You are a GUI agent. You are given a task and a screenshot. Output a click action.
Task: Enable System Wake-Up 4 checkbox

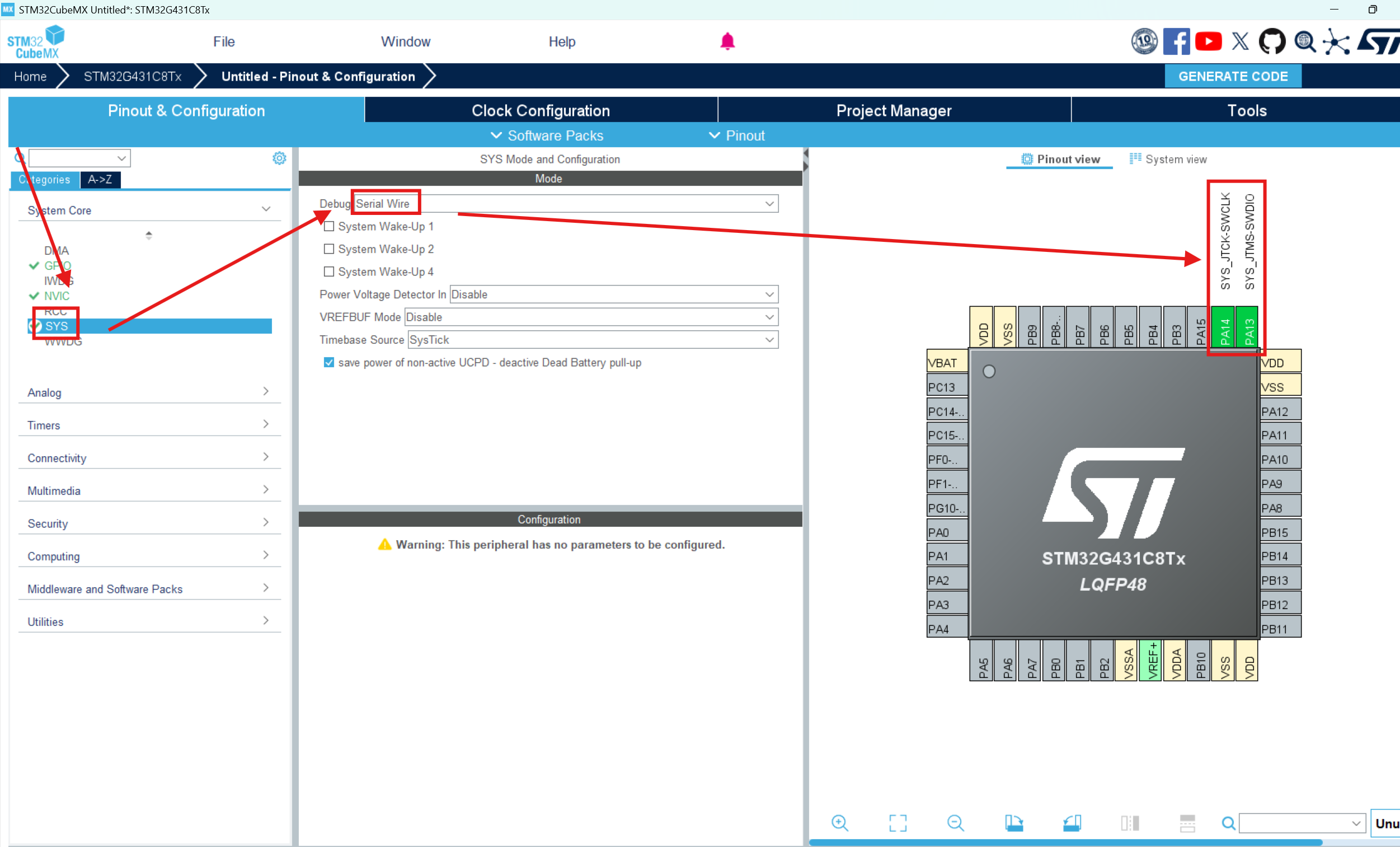328,272
